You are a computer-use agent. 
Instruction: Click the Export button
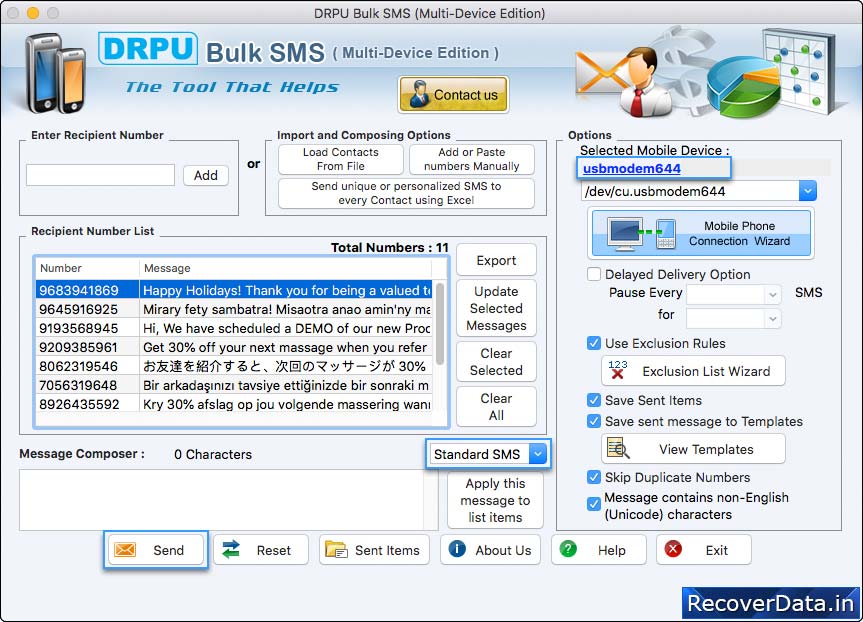(x=496, y=260)
